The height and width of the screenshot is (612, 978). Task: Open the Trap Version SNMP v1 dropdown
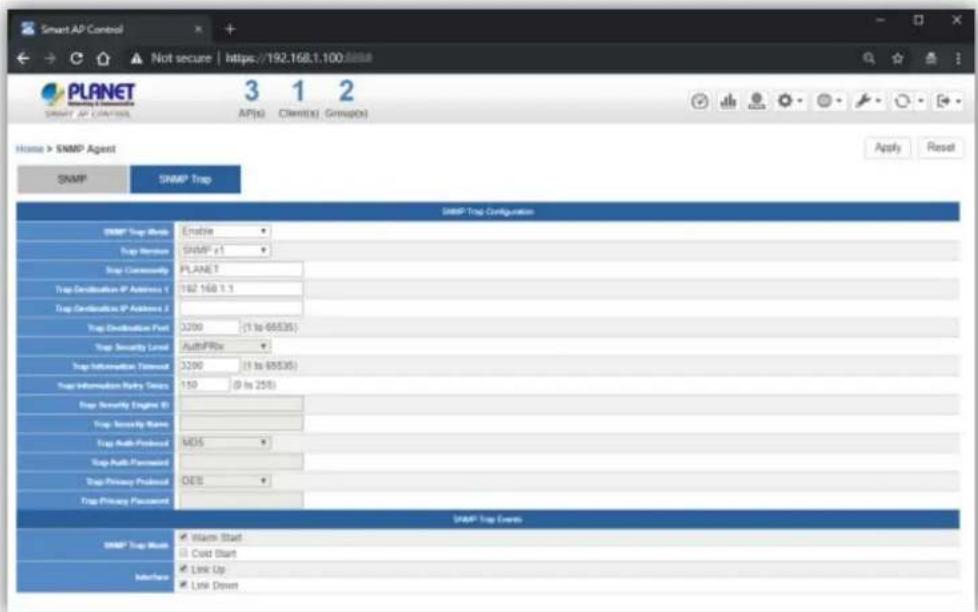(225, 250)
